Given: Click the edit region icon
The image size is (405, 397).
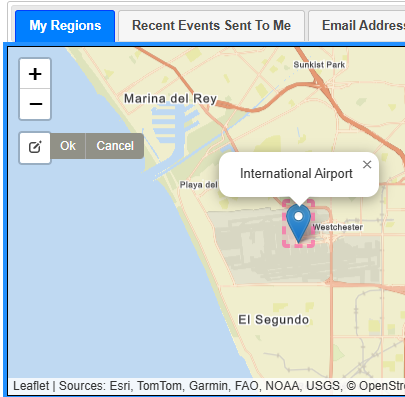Looking at the screenshot, I should [x=35, y=147].
